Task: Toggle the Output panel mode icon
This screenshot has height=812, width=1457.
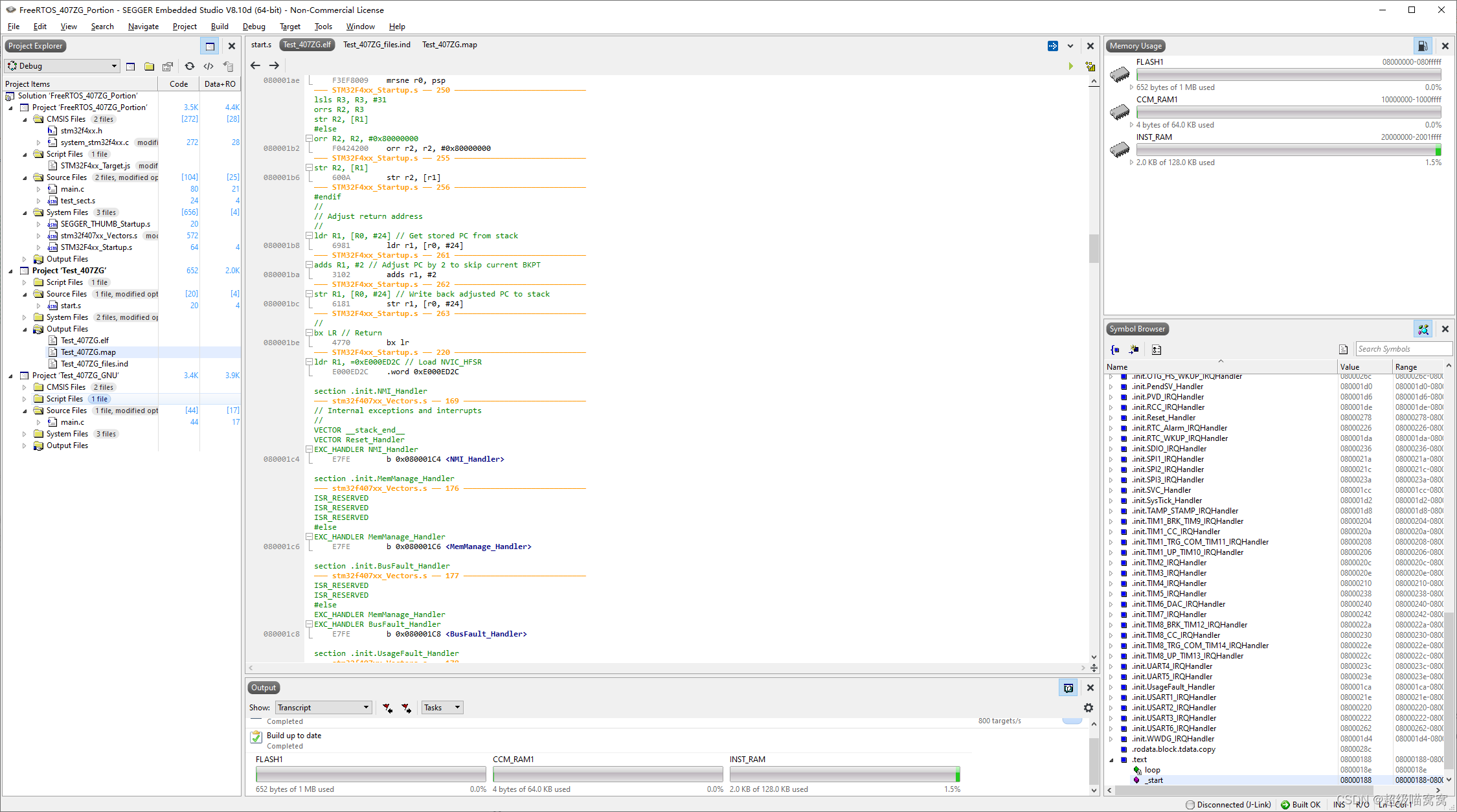Action: click(x=1068, y=688)
